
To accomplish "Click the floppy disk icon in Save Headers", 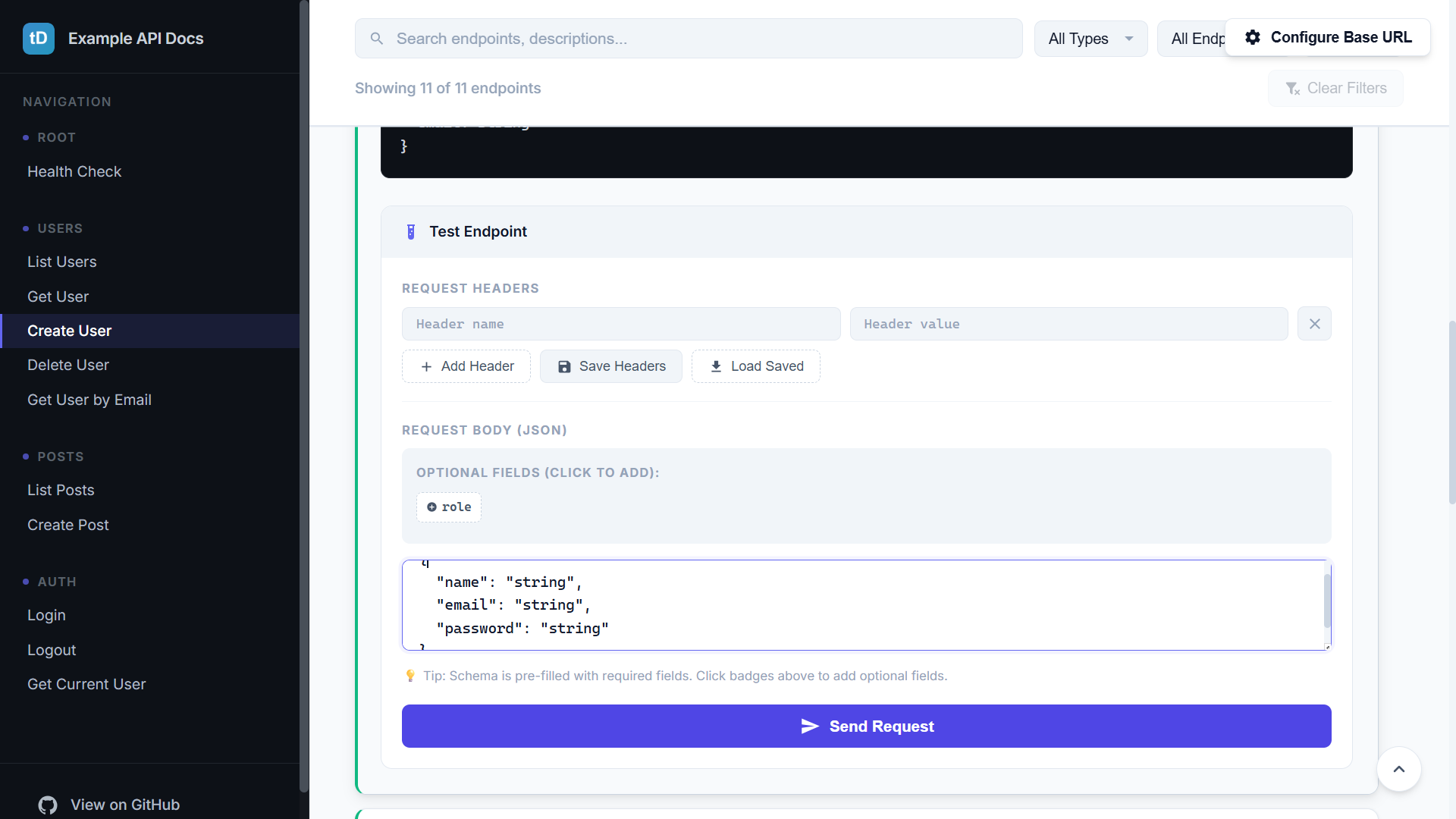I will click(x=564, y=367).
